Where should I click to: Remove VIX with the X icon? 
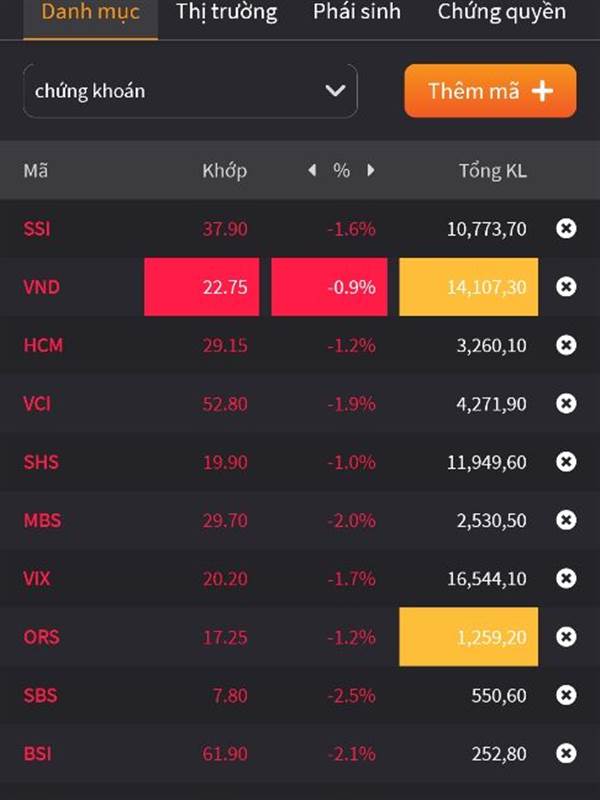[566, 579]
